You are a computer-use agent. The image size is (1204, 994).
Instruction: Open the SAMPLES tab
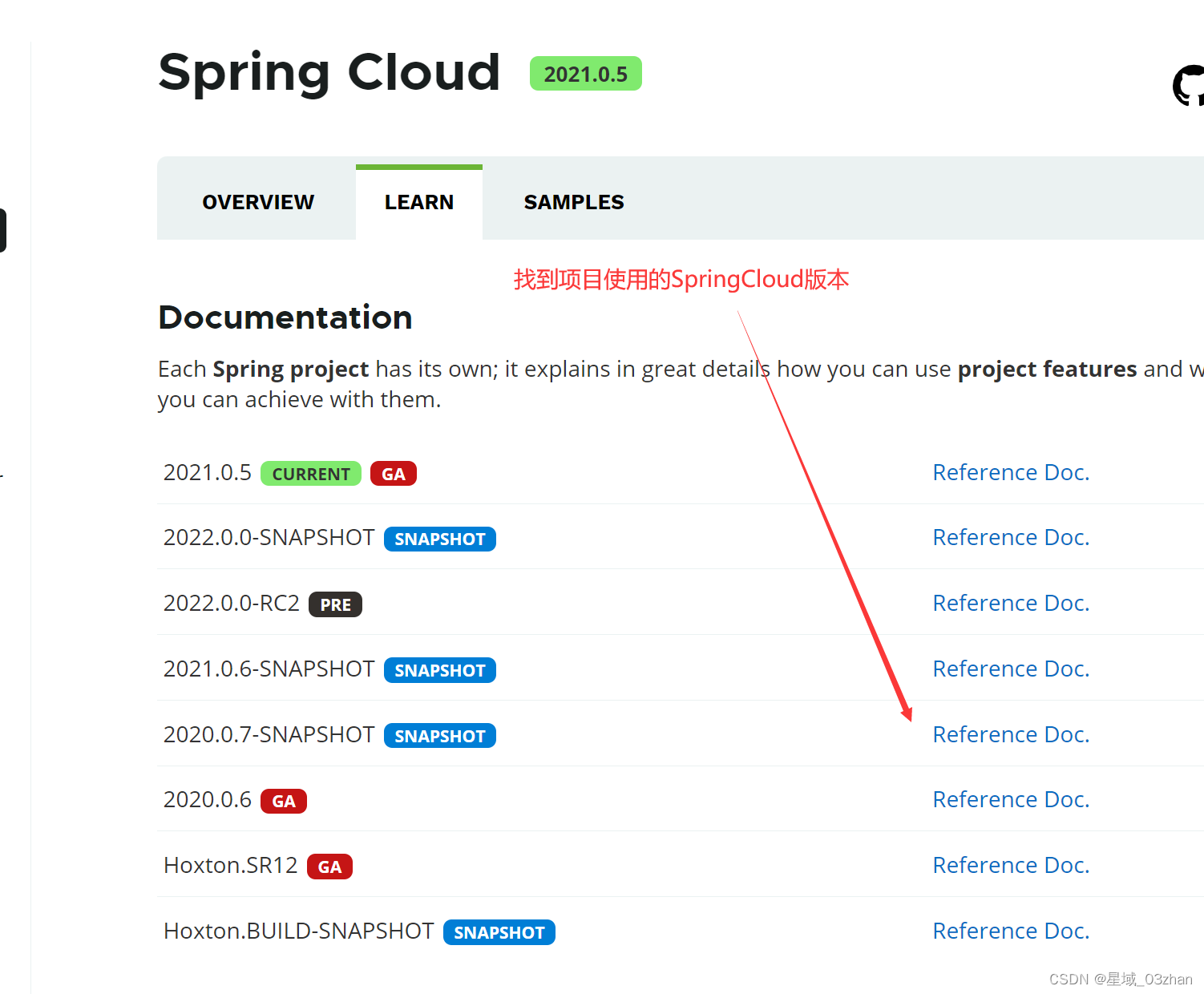click(x=574, y=202)
